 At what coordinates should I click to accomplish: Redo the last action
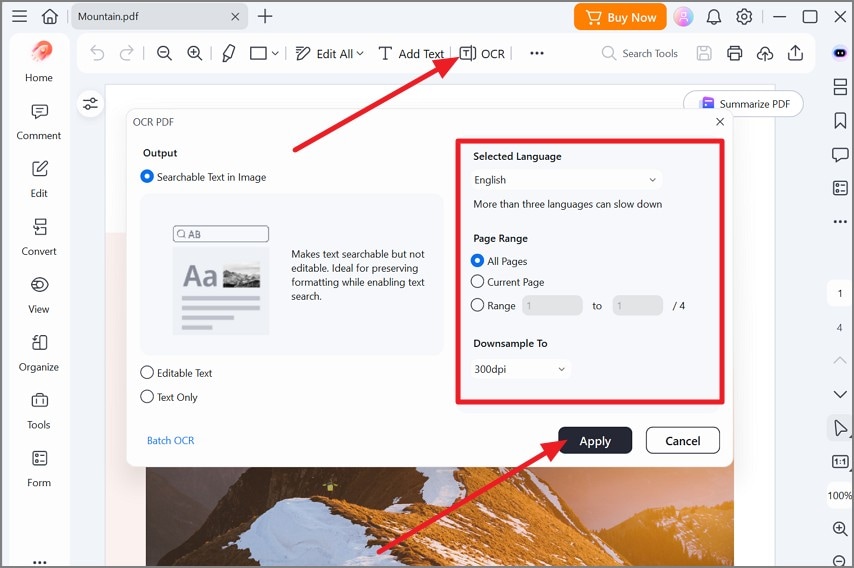pyautogui.click(x=126, y=53)
